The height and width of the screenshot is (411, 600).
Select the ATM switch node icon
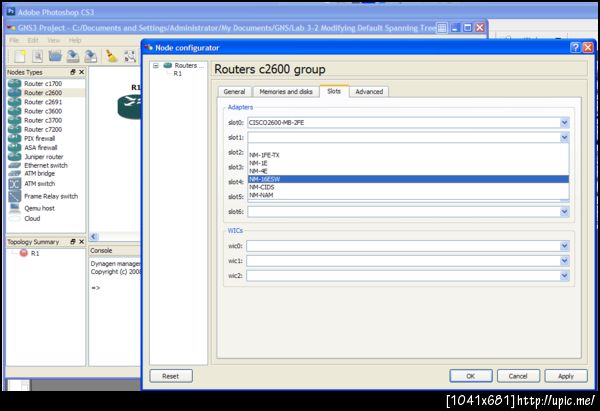[15, 184]
